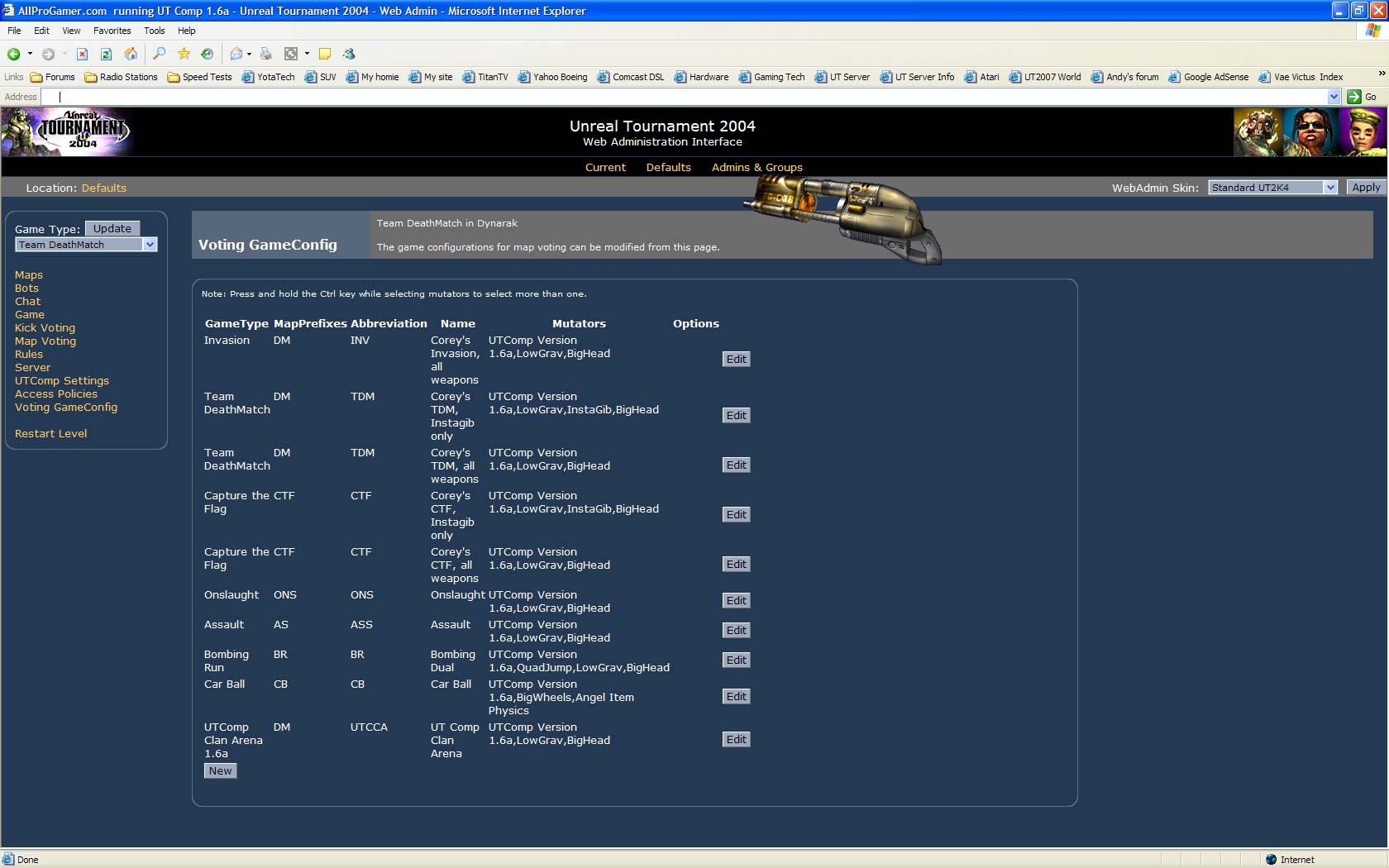1389x868 pixels.
Task: Click Edit for the Assault config row
Action: pos(736,630)
